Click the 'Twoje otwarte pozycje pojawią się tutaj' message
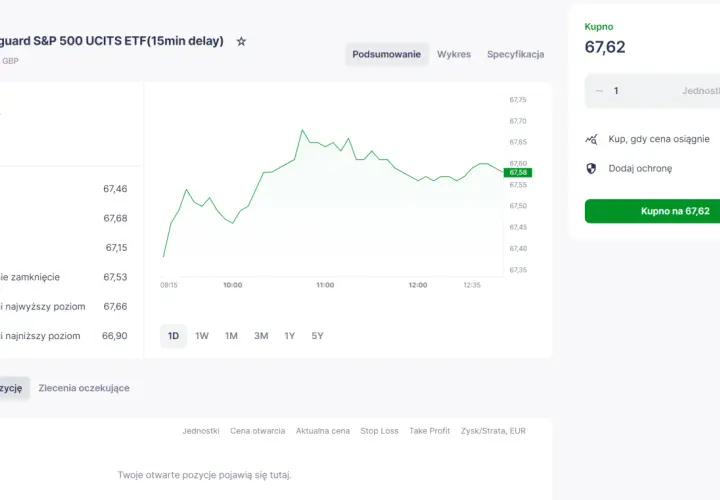This screenshot has height=500, width=720. (x=204, y=475)
